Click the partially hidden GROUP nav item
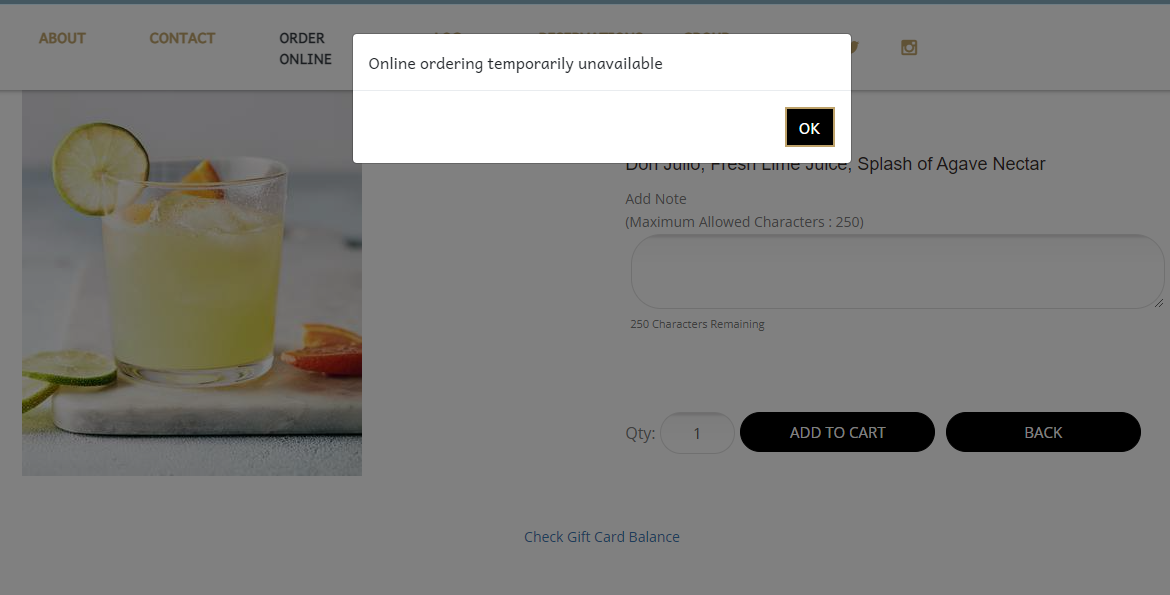This screenshot has height=595, width=1170. point(706,33)
